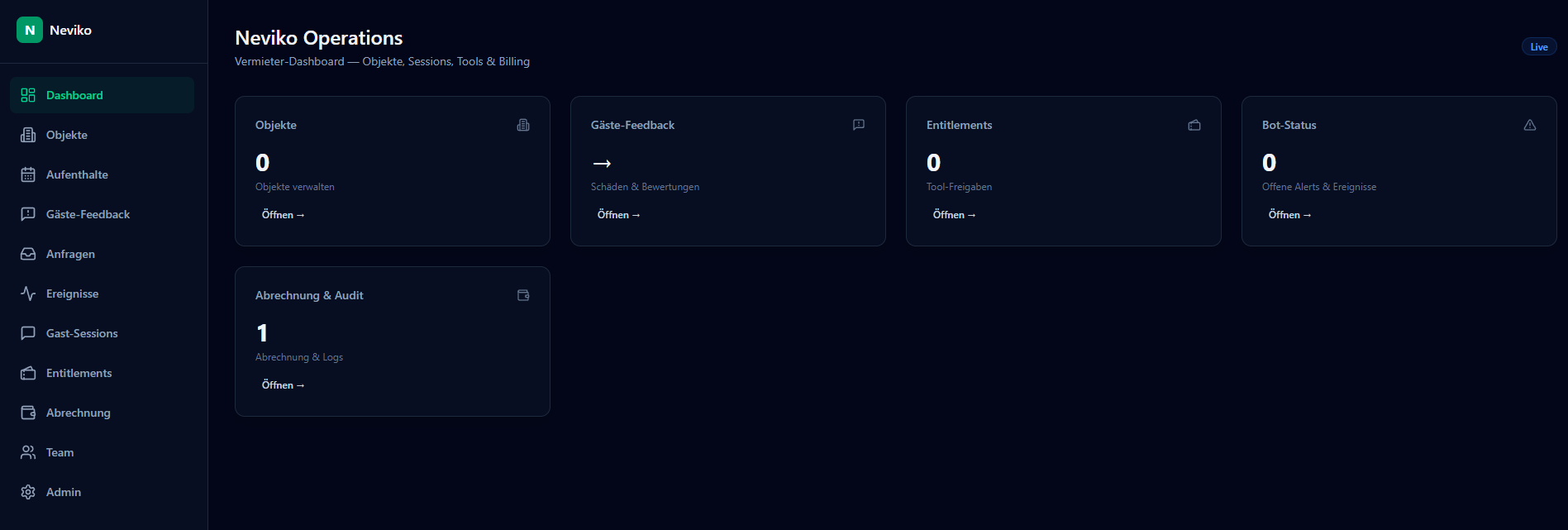Click the gear icon beside Admin
The image size is (1568, 530).
point(28,492)
